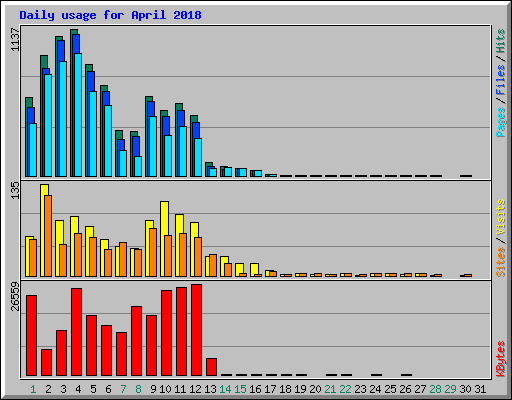
Task: Click the cyan pages bar for day 7
Action: 123,163
